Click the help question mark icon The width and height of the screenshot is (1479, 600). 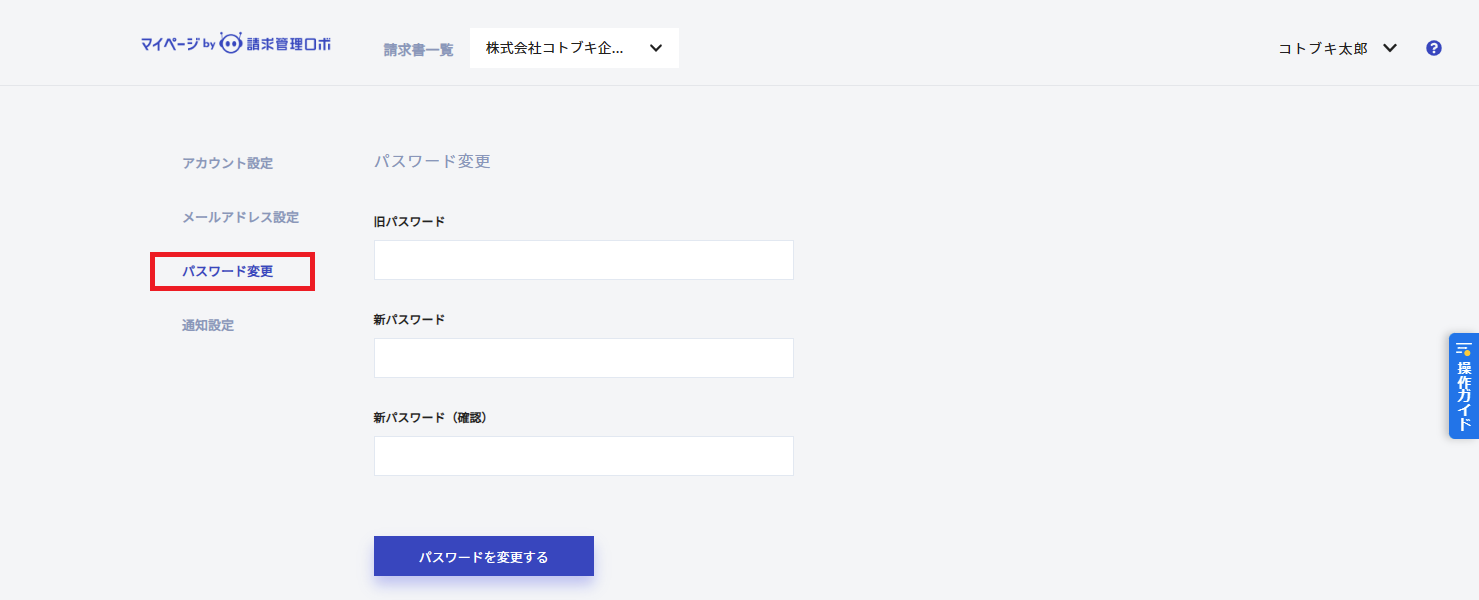pos(1433,48)
